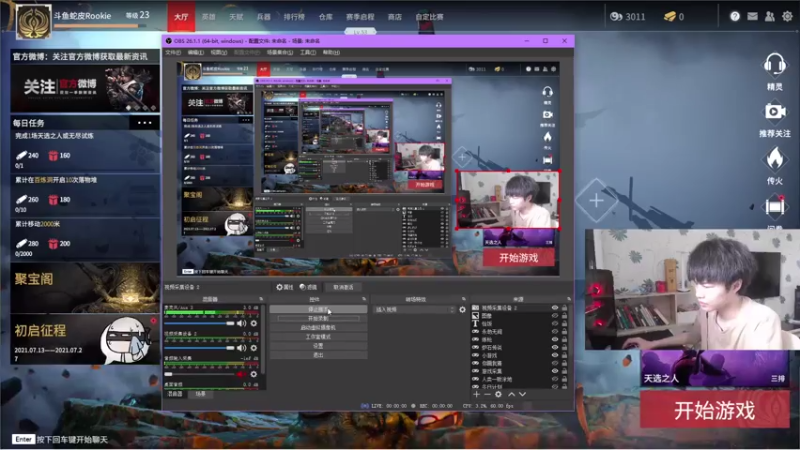Toggle lock for 视频采集设备 2 source
The height and width of the screenshot is (450, 800).
564,308
